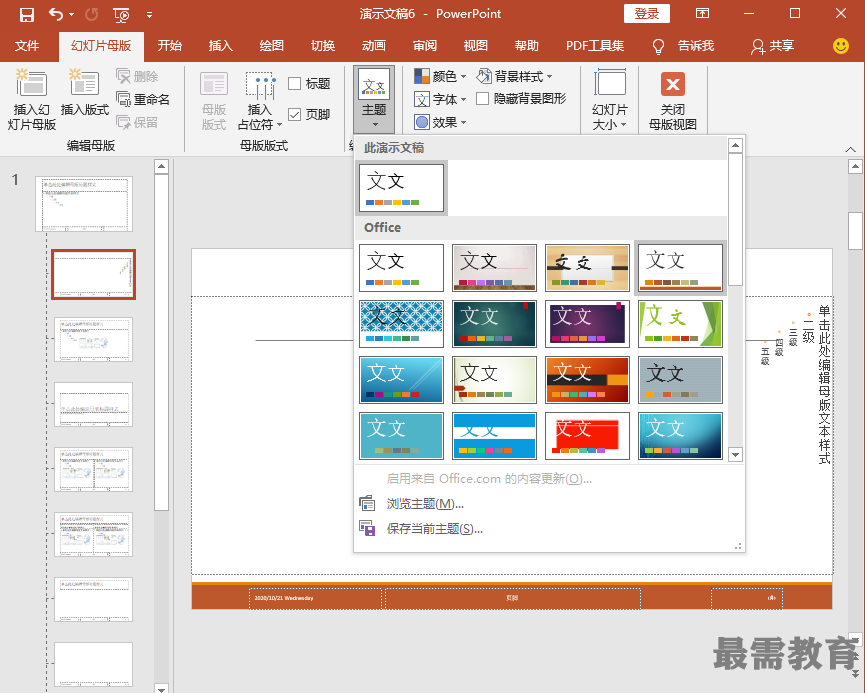This screenshot has height=693, width=865.
Task: Click the theme gallery scroll-up arrow
Action: coord(735,145)
